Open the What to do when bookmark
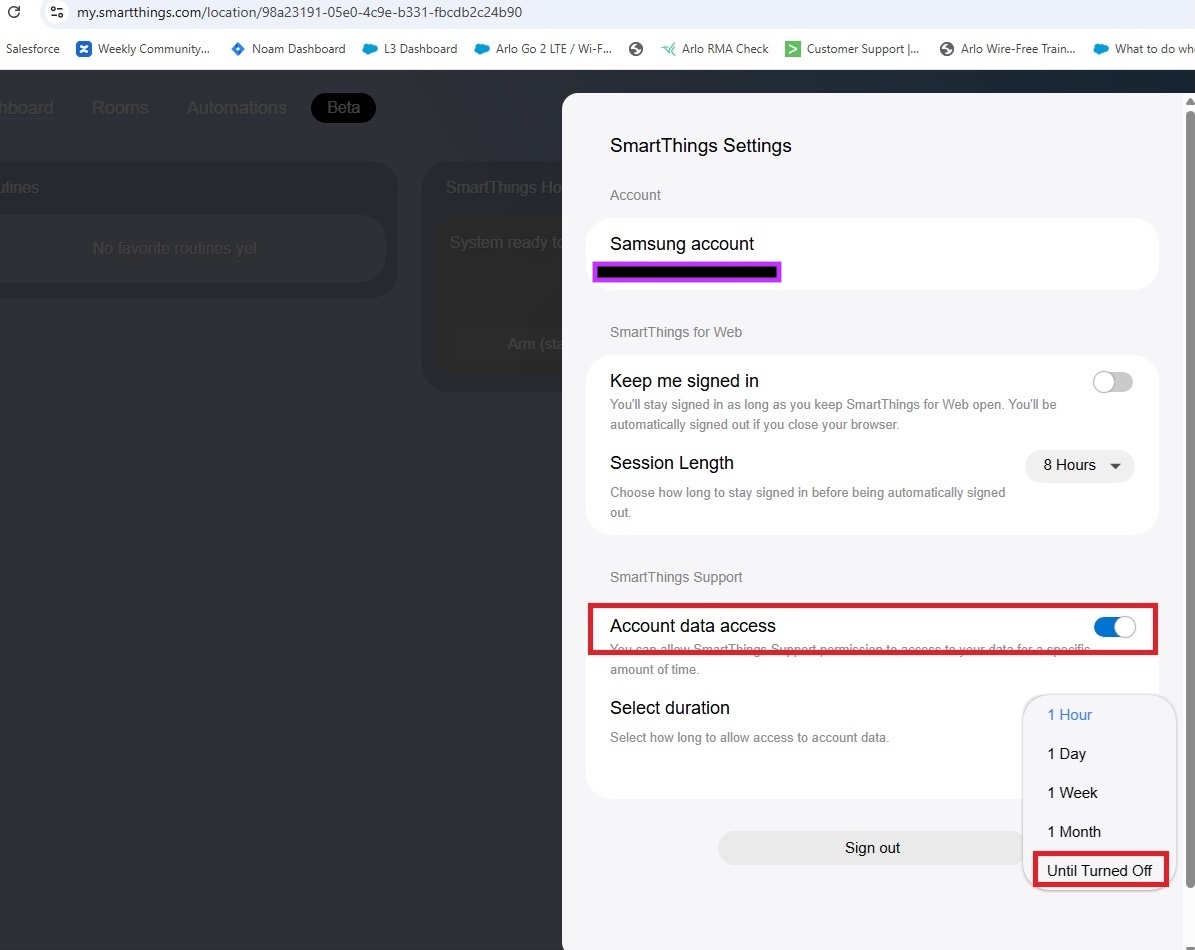Screen dimensions: 1195x950 coord(1143,49)
